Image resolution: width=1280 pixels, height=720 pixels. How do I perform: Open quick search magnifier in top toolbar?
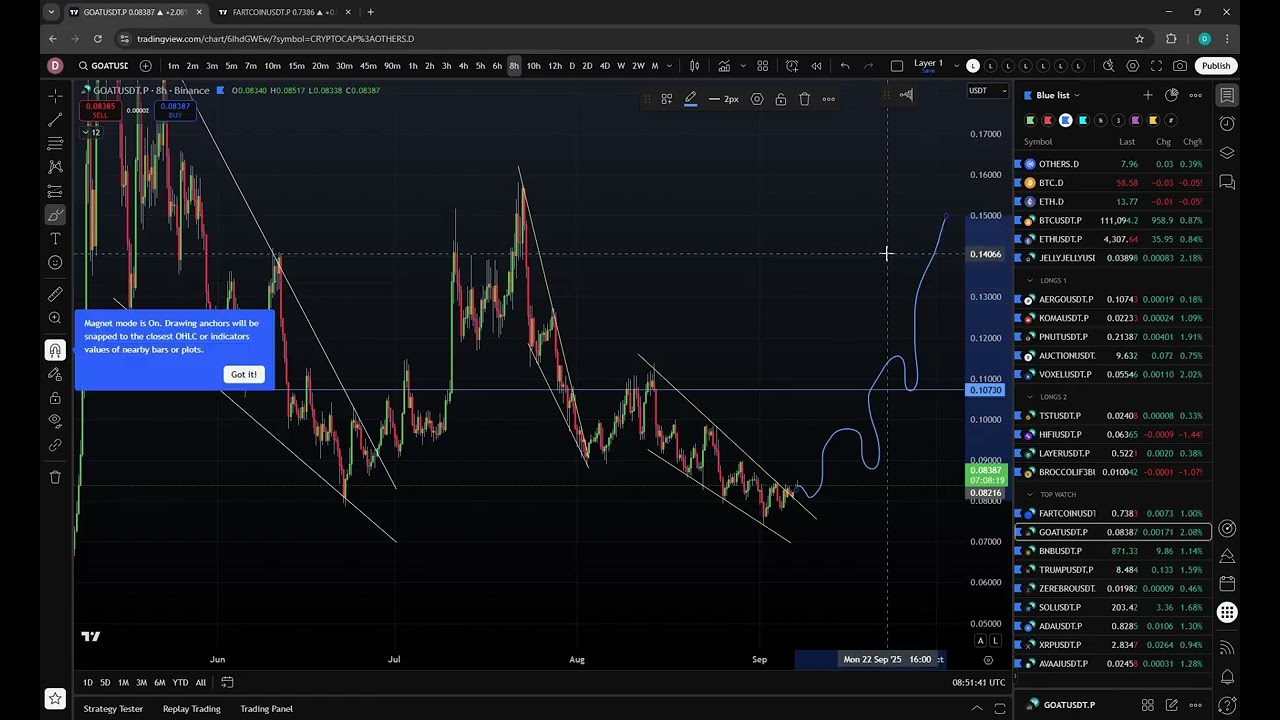[1108, 66]
